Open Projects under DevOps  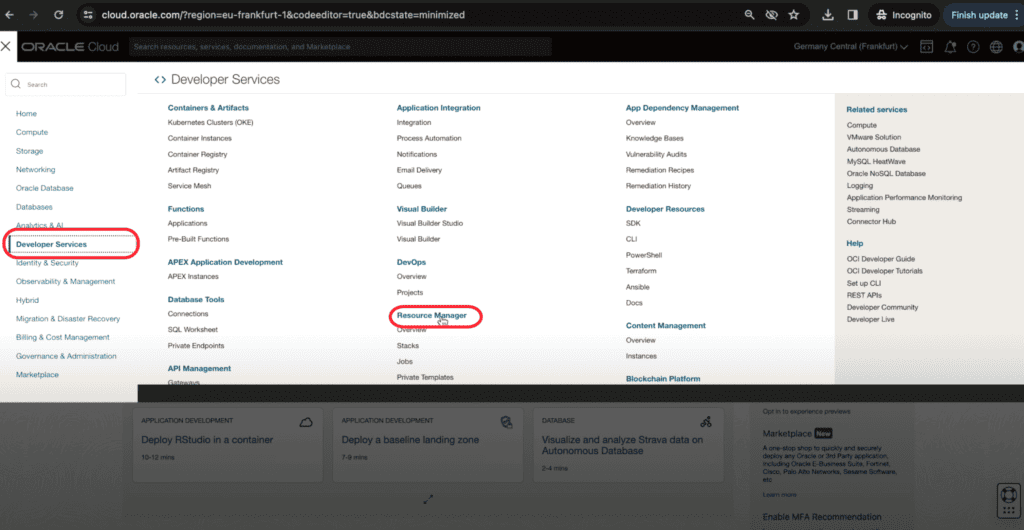pyautogui.click(x=409, y=292)
